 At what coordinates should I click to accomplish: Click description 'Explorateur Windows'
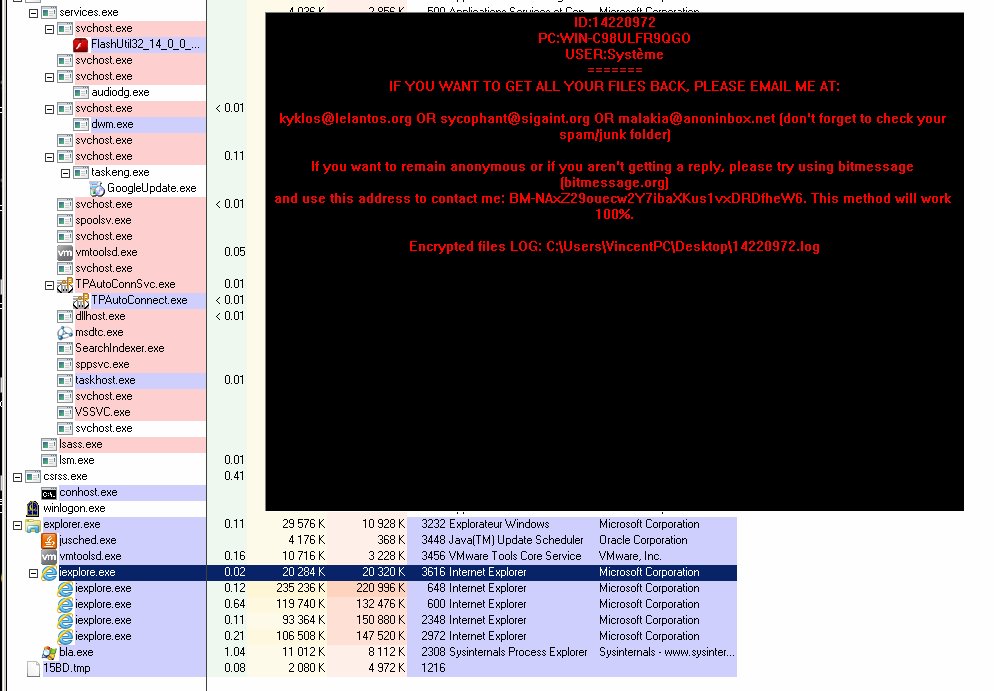pyautogui.click(x=499, y=524)
